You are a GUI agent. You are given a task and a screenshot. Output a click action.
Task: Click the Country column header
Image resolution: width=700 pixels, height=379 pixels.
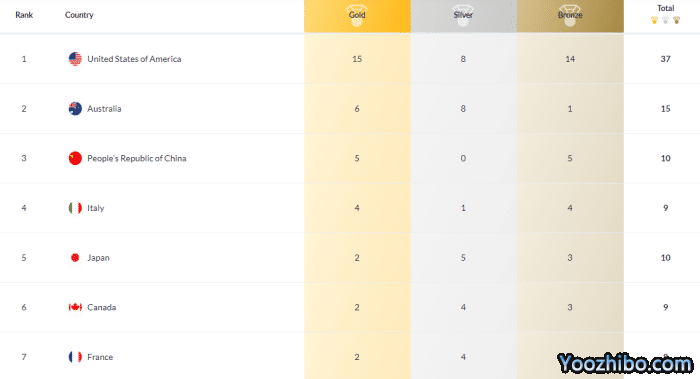click(79, 15)
